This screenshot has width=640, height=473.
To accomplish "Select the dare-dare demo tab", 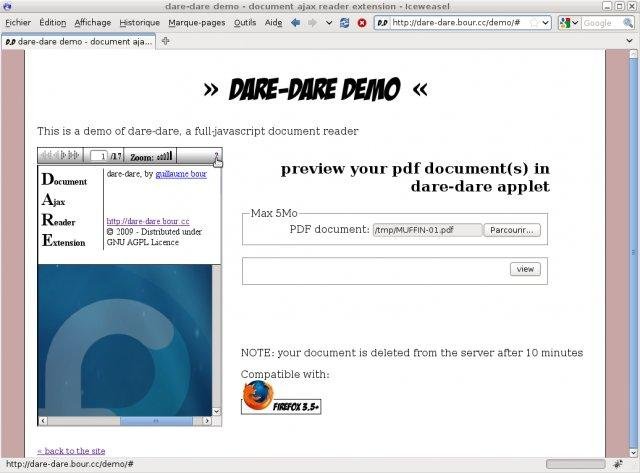I will pos(78,42).
